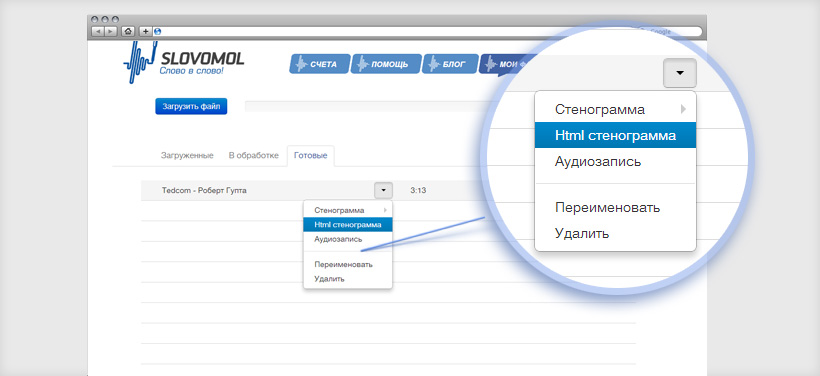Switch to the Загруженные tab
820x376 pixels.
(187, 156)
